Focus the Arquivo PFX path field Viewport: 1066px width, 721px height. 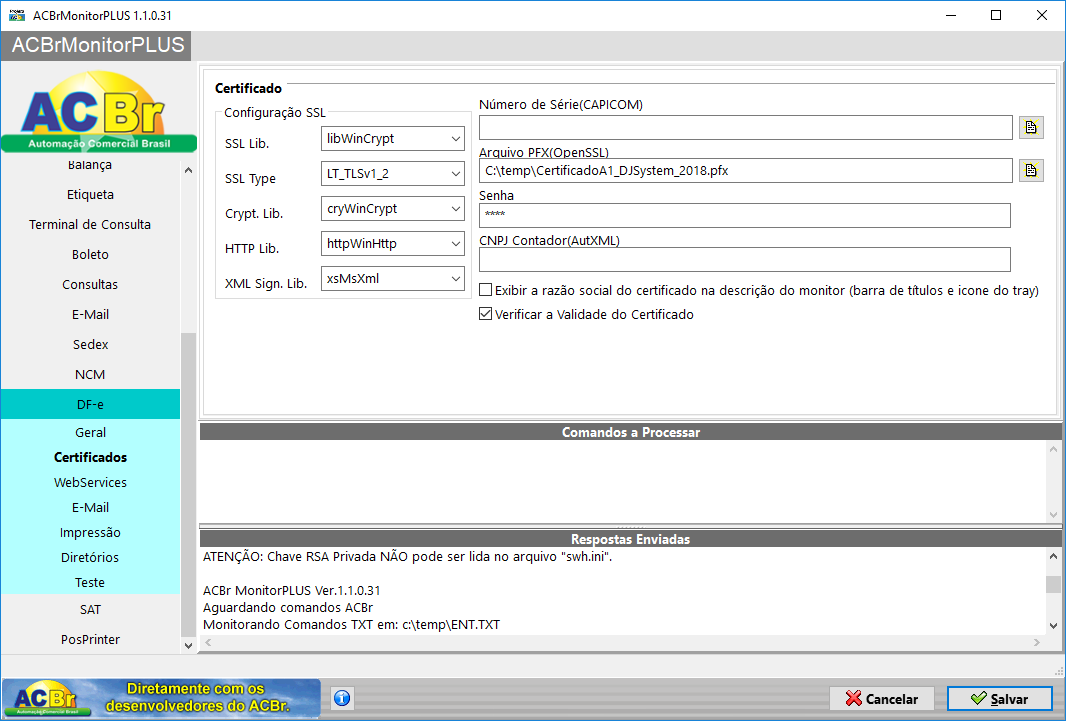746,171
